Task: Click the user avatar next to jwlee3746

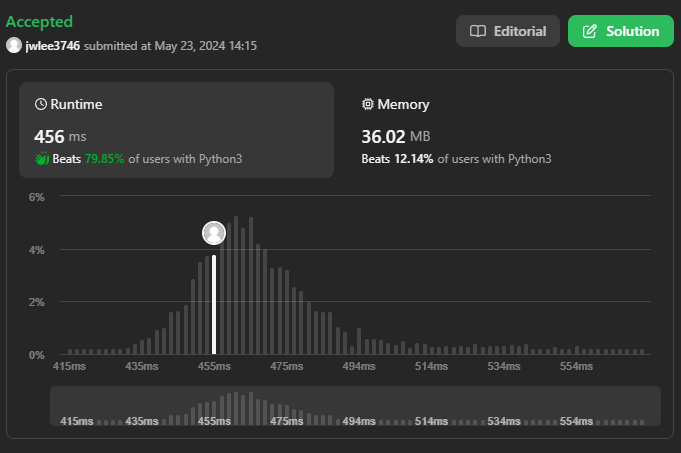Action: (14, 46)
